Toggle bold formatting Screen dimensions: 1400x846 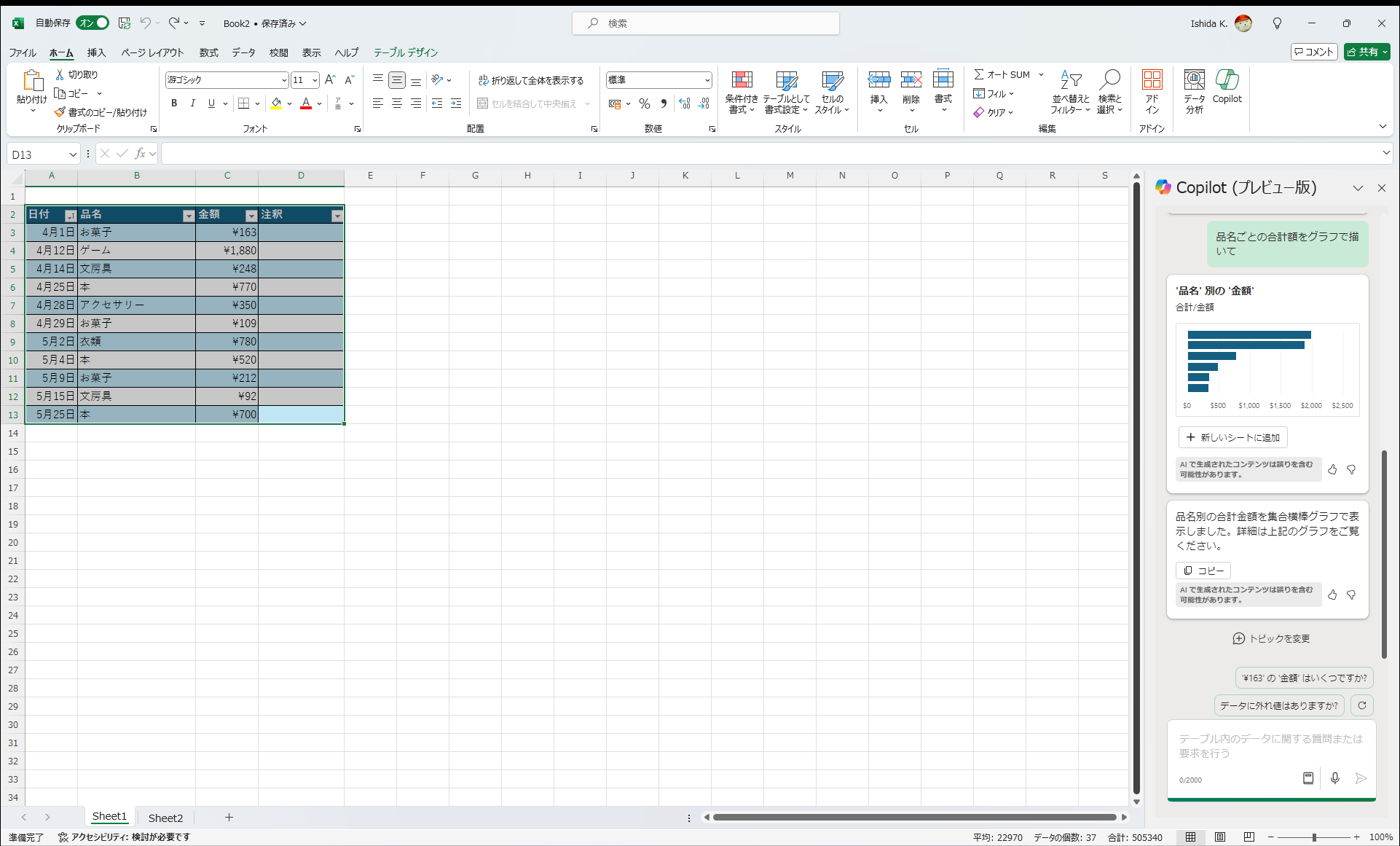coord(174,103)
